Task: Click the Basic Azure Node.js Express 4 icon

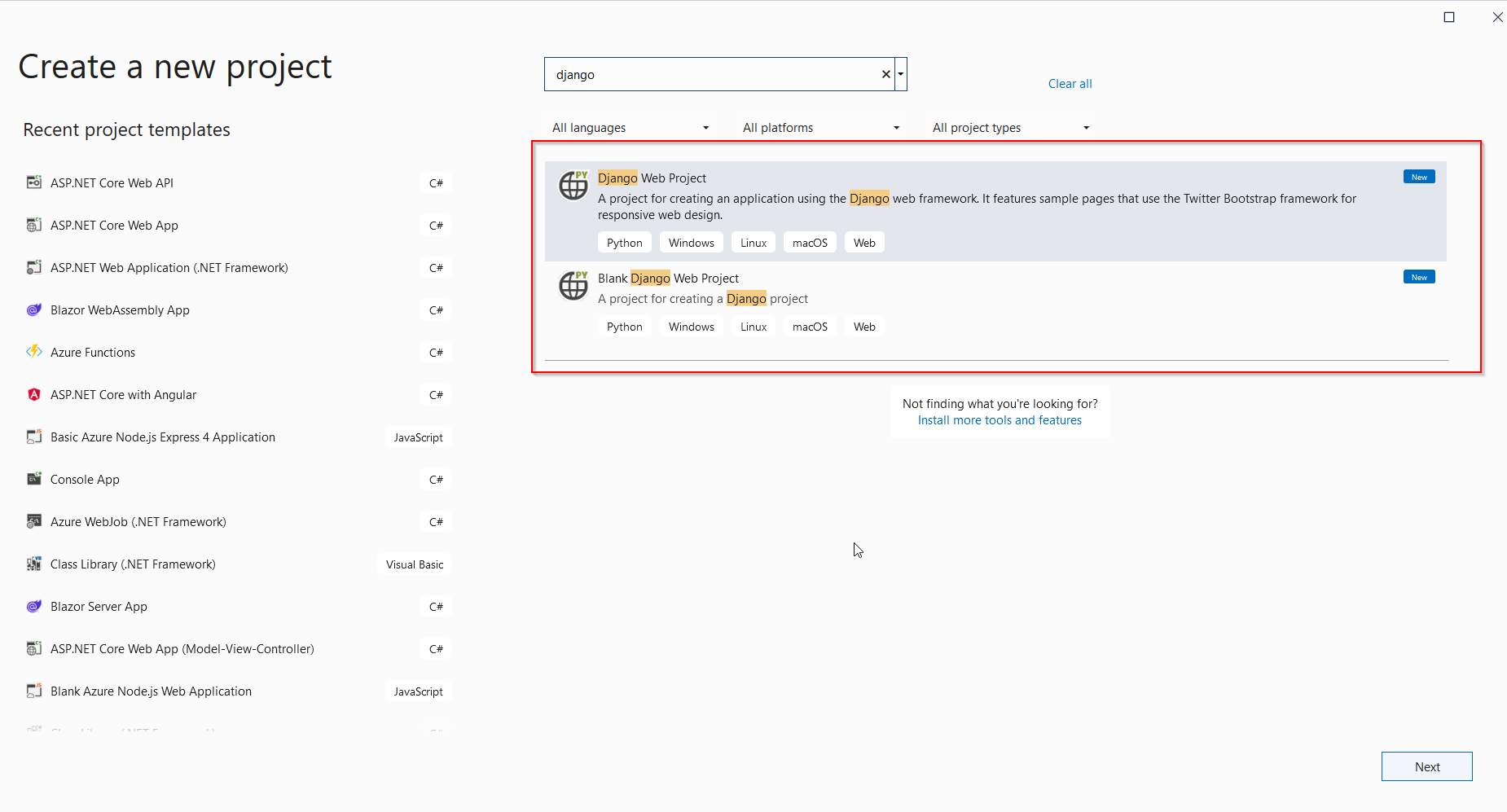Action: tap(34, 437)
